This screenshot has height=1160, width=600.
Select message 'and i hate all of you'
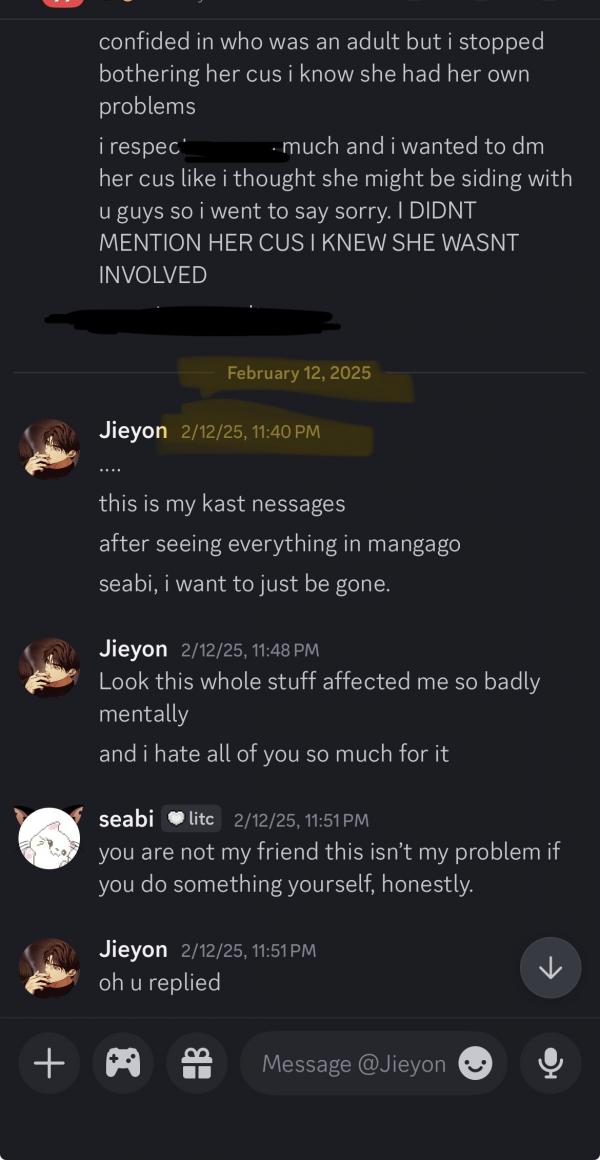[274, 753]
